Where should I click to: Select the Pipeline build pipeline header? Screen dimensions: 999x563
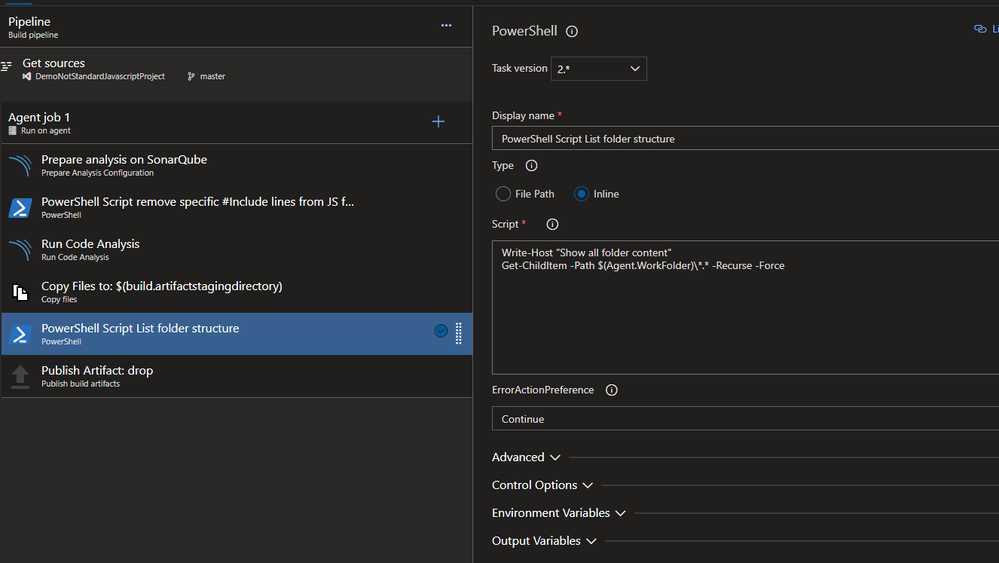coord(236,27)
